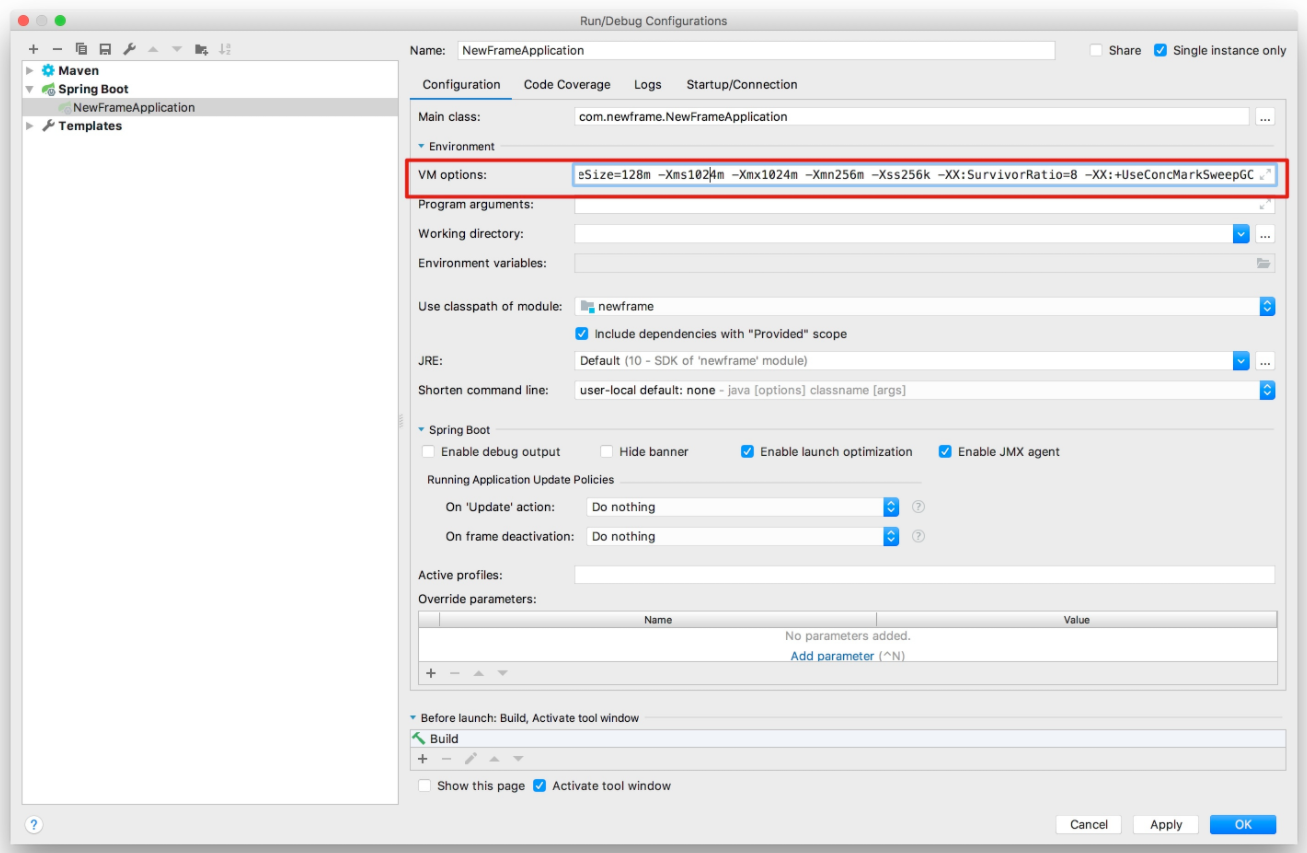Viewport: 1307px width, 853px height.
Task: Click into the VM options field
Action: click(925, 174)
